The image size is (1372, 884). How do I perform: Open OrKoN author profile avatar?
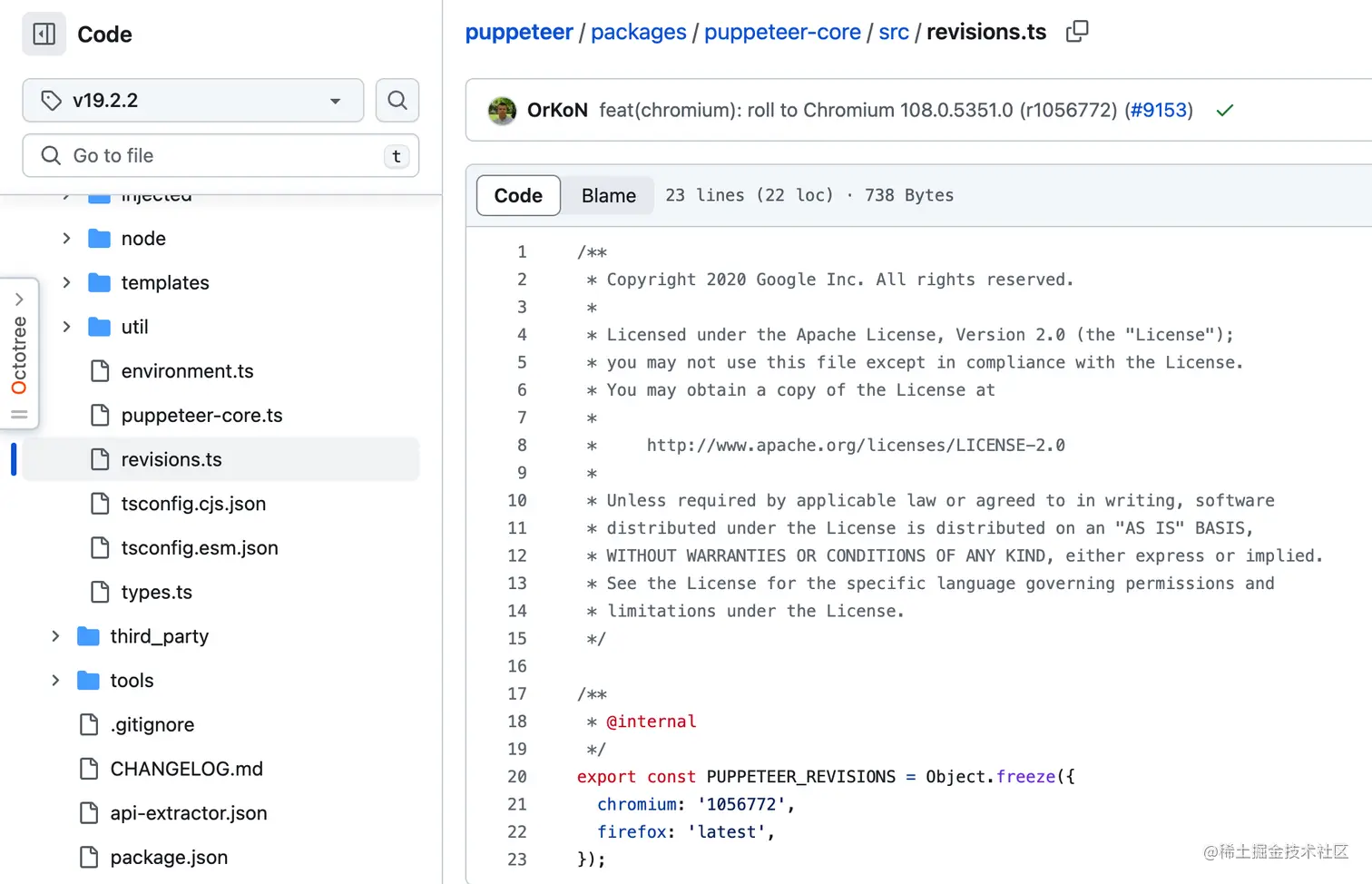click(x=502, y=111)
